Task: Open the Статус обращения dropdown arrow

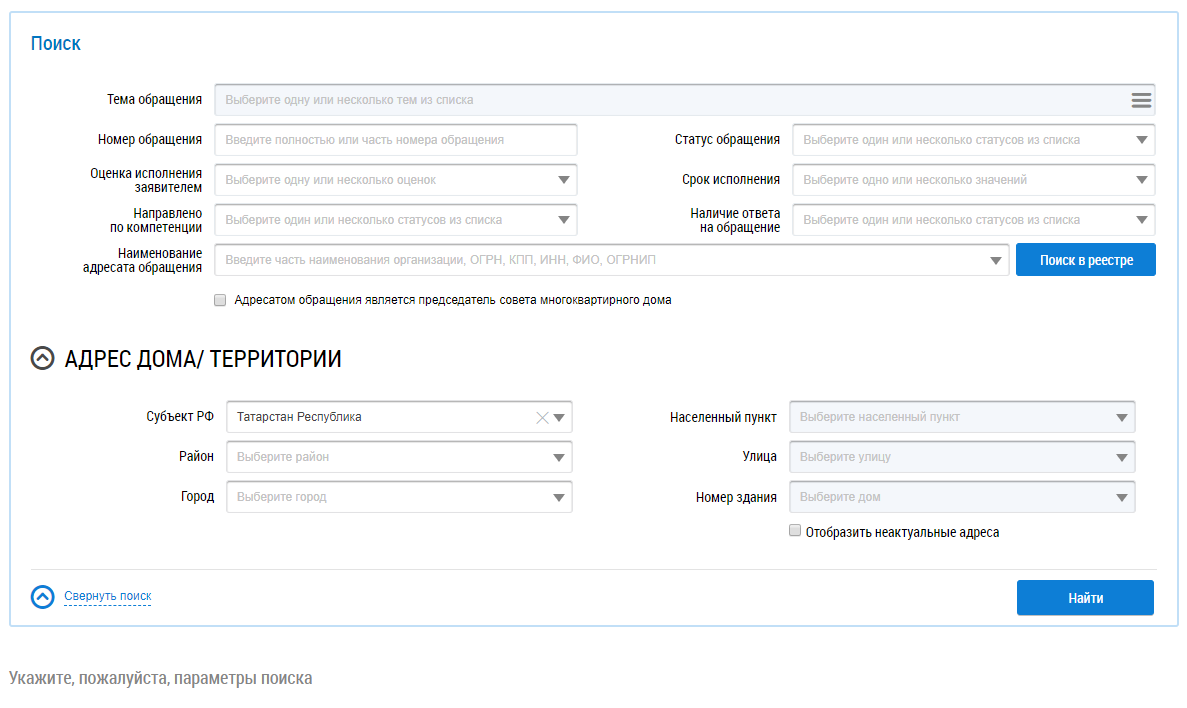Action: click(1141, 140)
